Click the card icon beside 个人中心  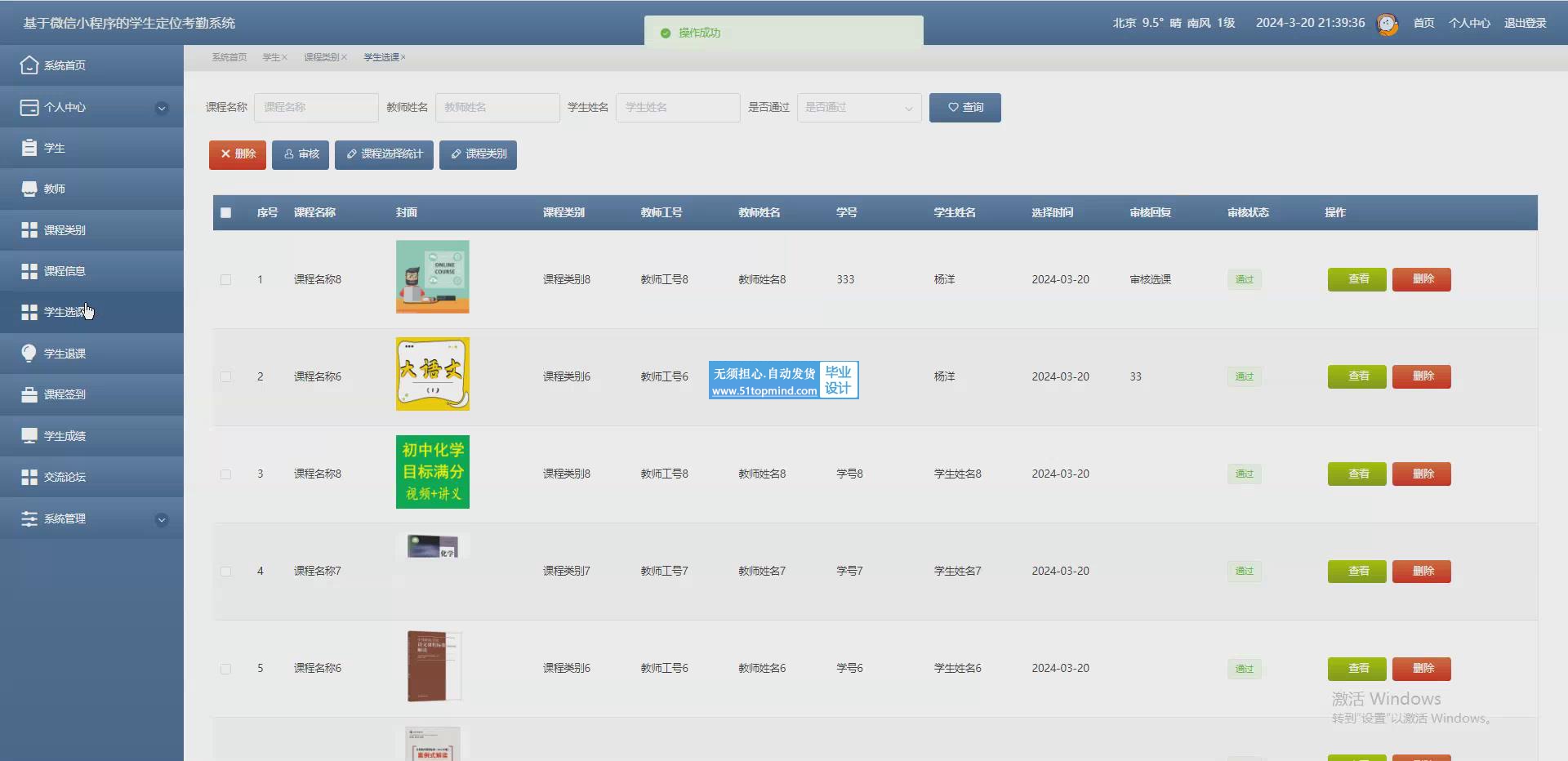point(29,107)
